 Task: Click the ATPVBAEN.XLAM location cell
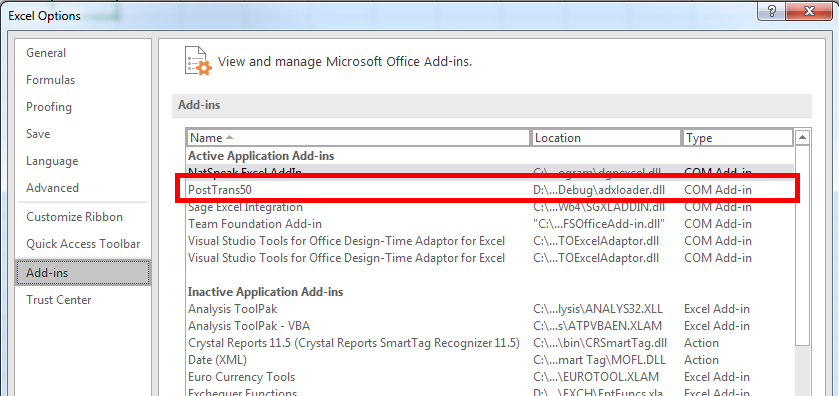click(597, 326)
